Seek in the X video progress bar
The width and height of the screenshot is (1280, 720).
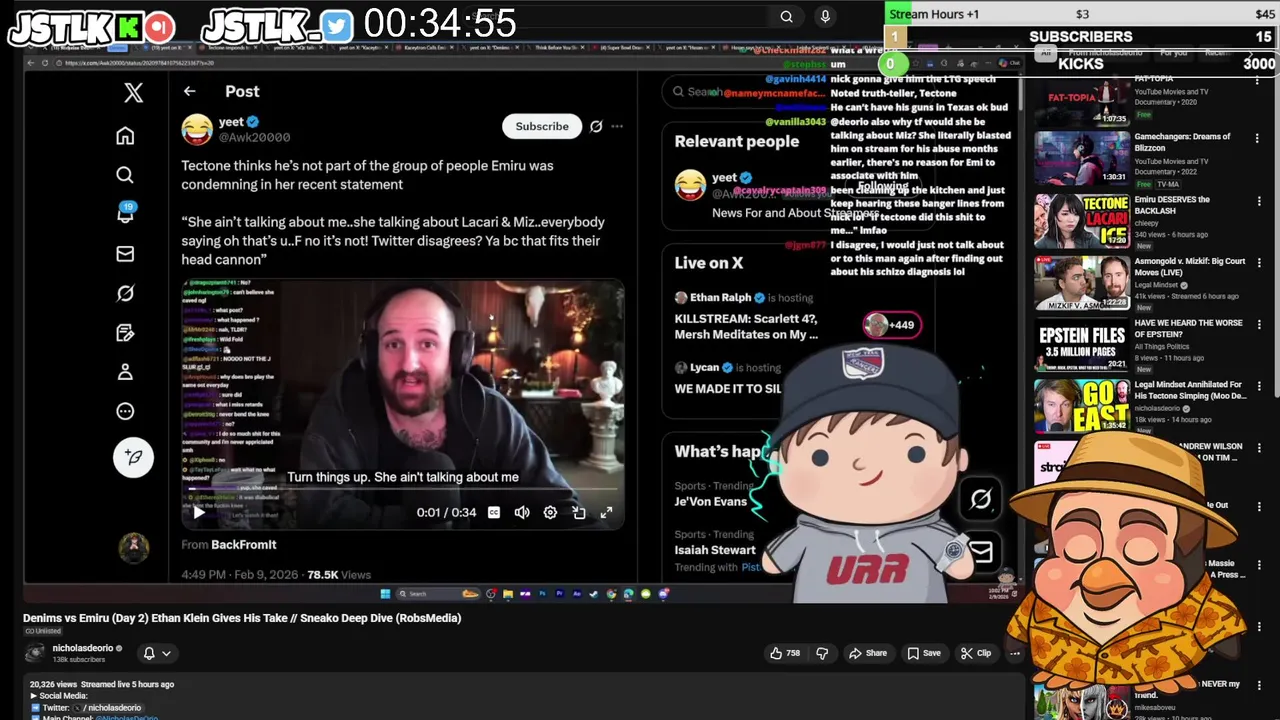tap(403, 491)
